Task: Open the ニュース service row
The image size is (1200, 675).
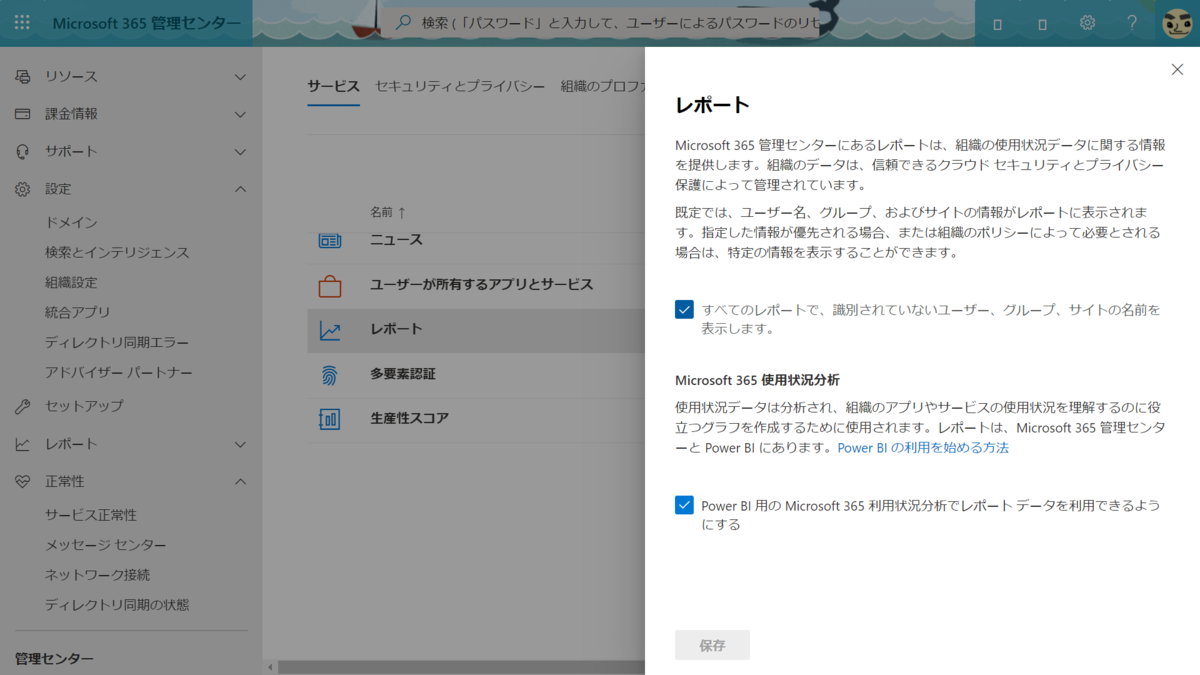Action: tap(476, 240)
